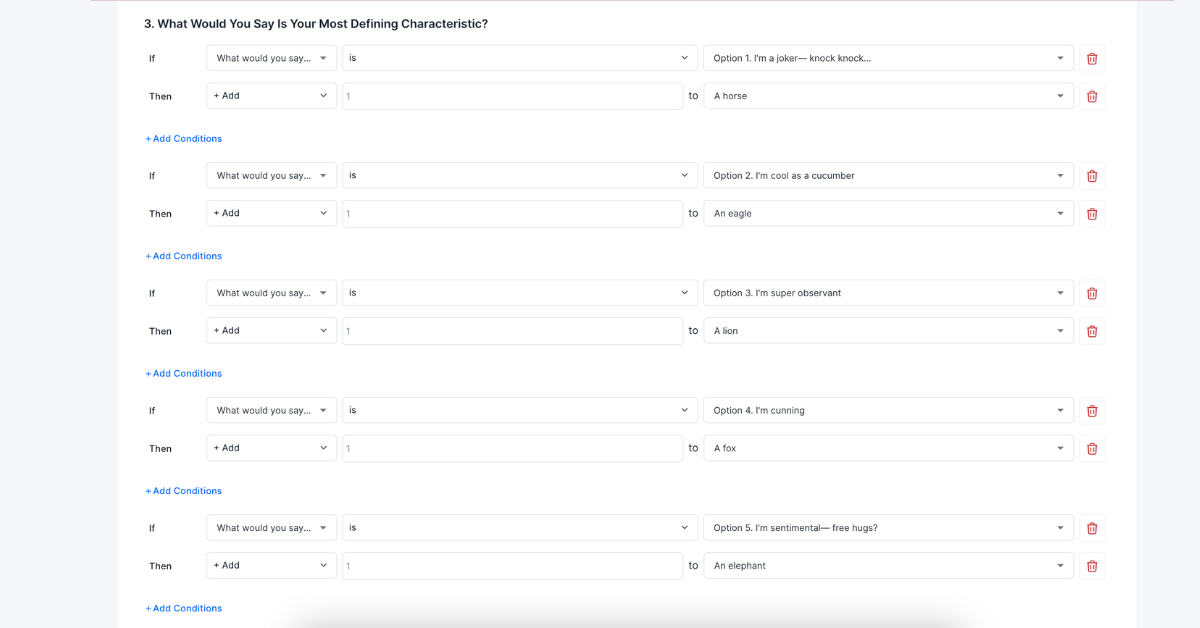Delete the Option 5 sentimental condition row

pyautogui.click(x=1092, y=528)
